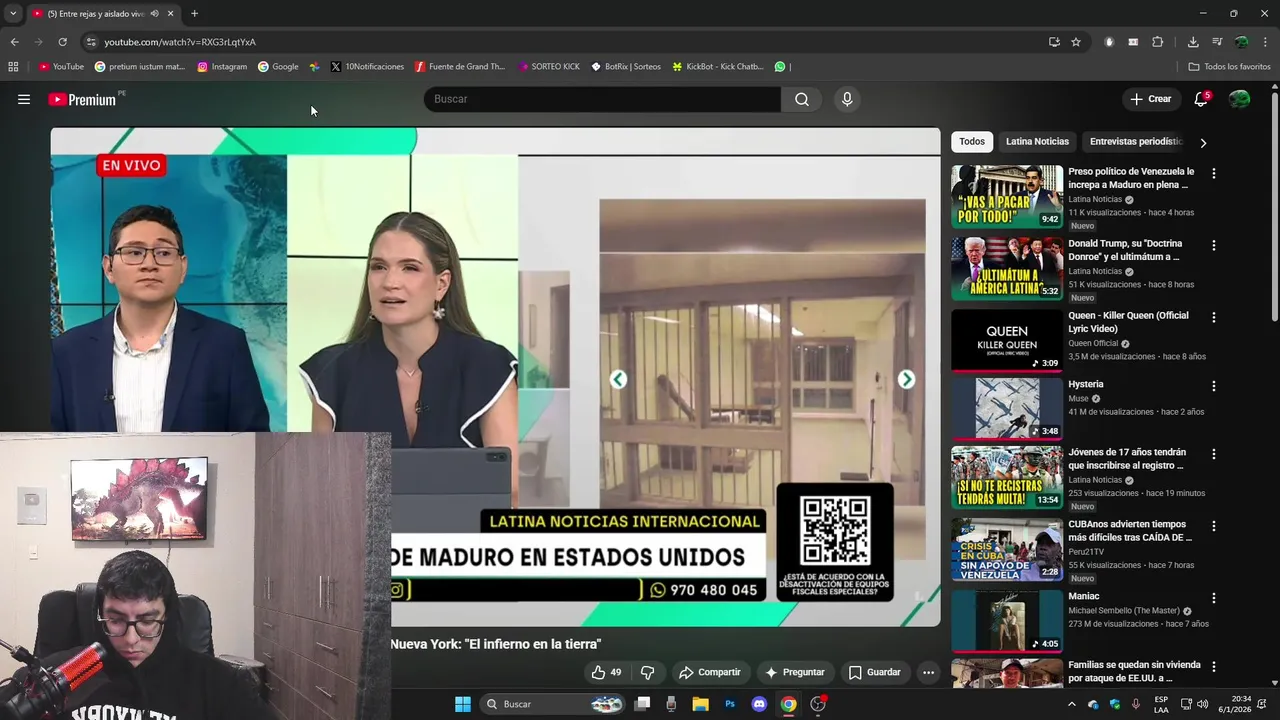
Task: Open the YouTube account avatar menu
Action: [1239, 99]
